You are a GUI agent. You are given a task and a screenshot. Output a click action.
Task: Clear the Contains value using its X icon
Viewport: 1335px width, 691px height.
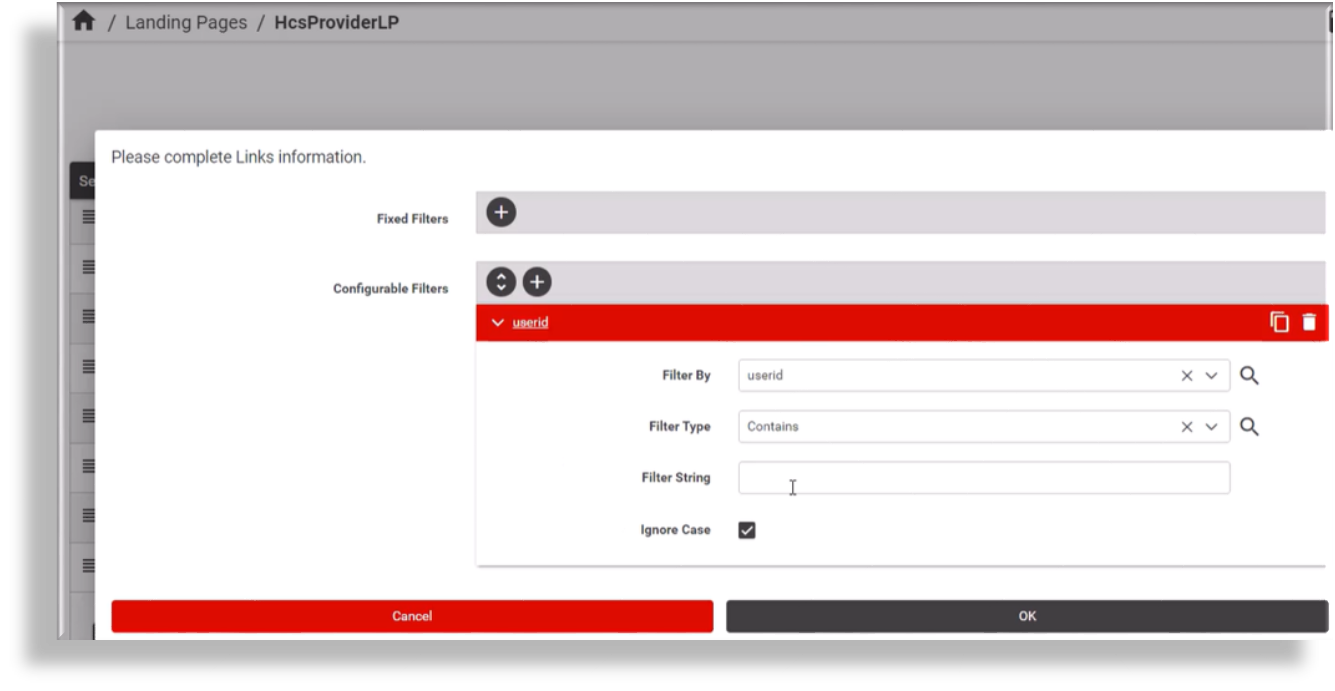[x=1189, y=426]
